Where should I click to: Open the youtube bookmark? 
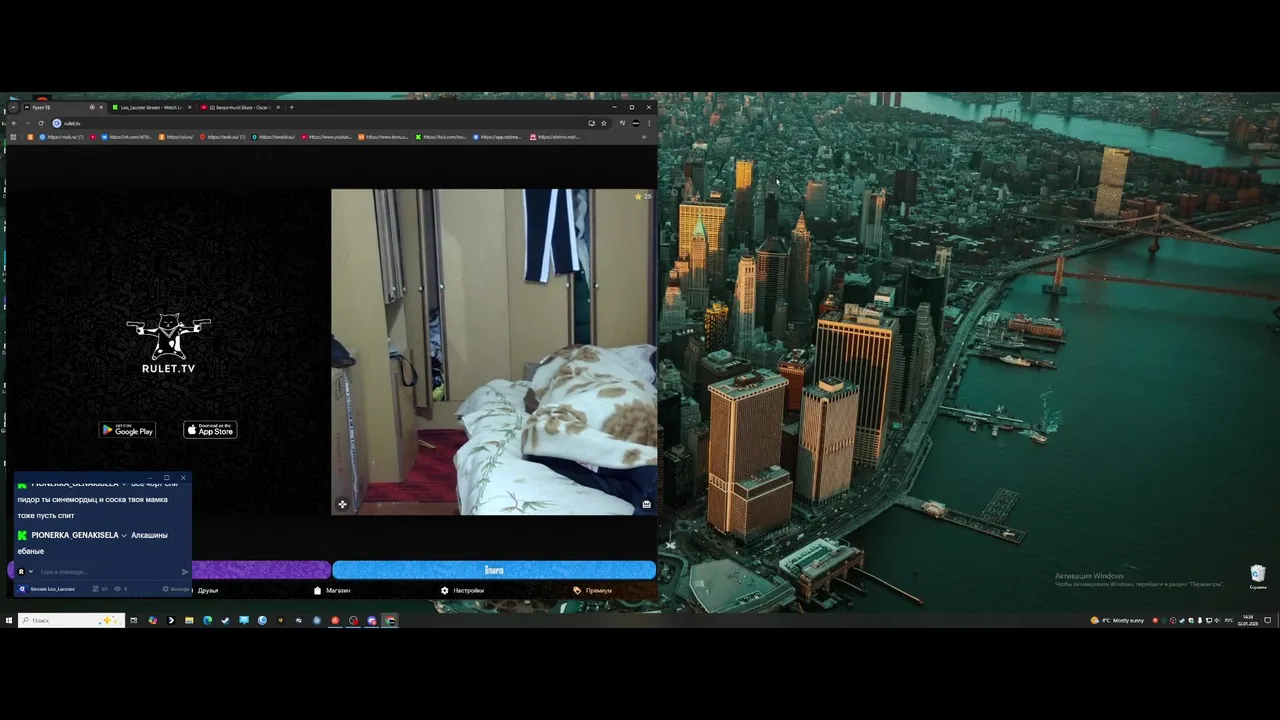[x=326, y=137]
